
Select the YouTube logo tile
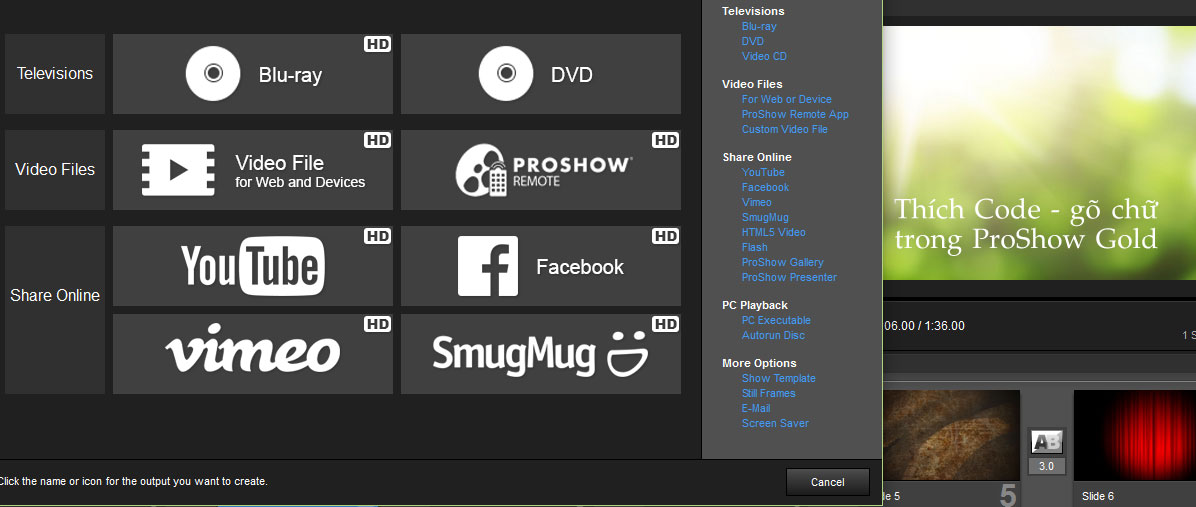pyautogui.click(x=252, y=266)
